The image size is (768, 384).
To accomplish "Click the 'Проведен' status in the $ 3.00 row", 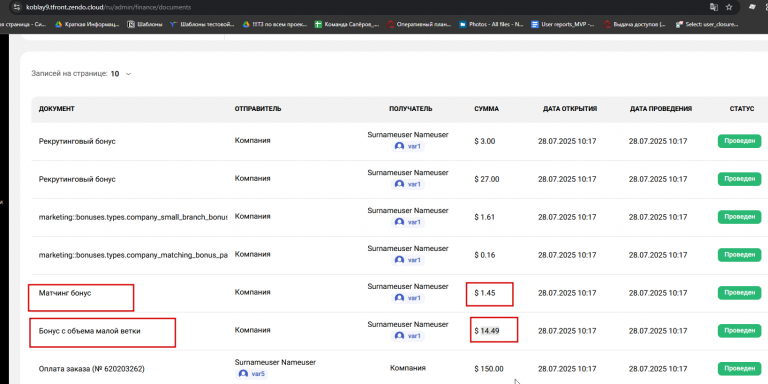I will pos(740,141).
